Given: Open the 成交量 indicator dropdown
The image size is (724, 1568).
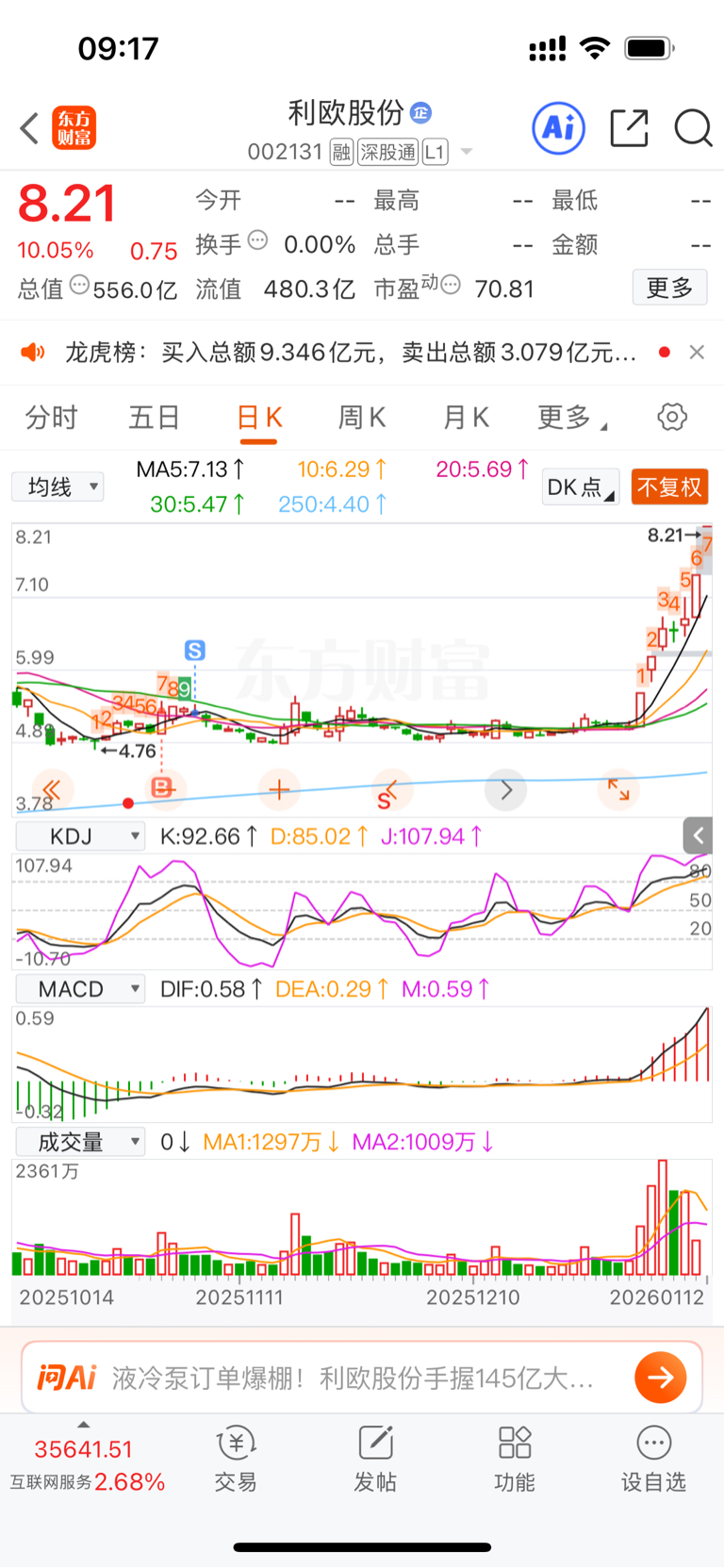Looking at the screenshot, I should [80, 1142].
